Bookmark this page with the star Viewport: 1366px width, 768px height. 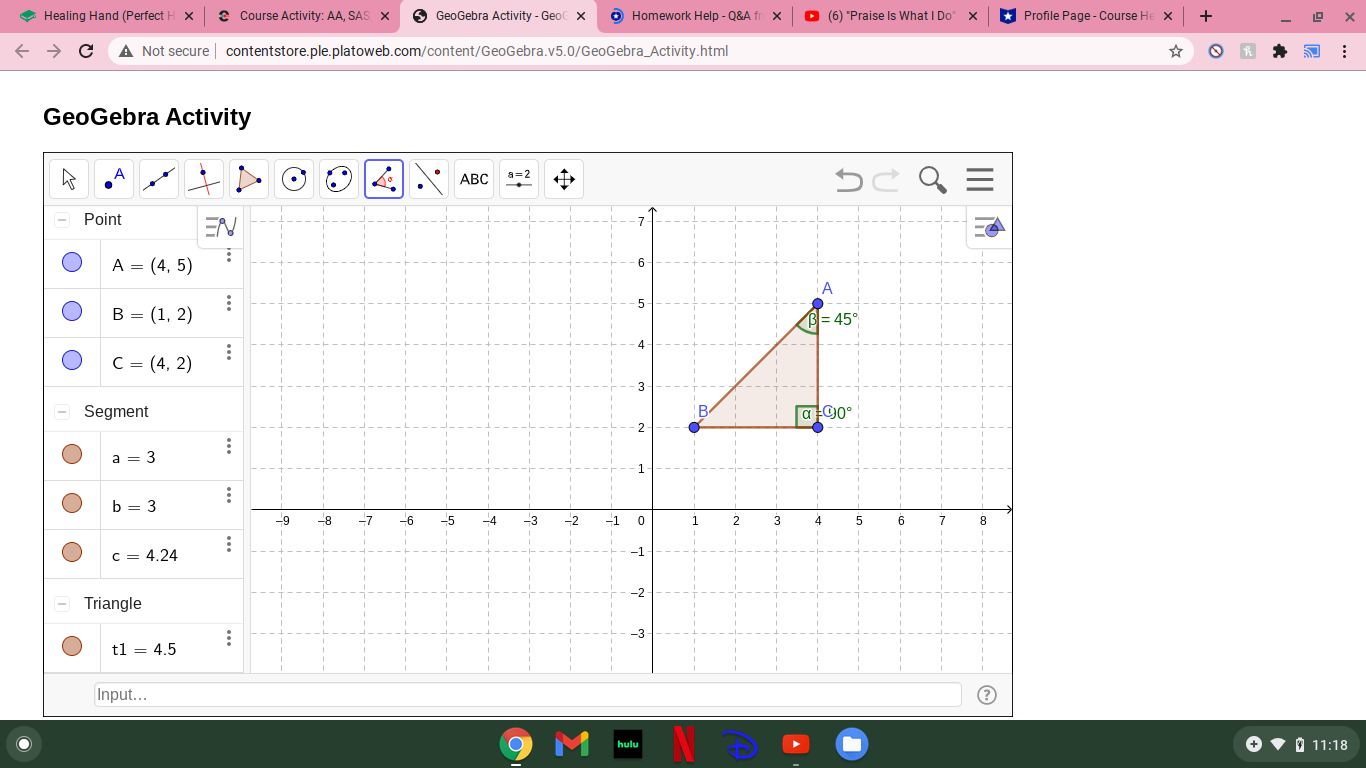(1176, 51)
